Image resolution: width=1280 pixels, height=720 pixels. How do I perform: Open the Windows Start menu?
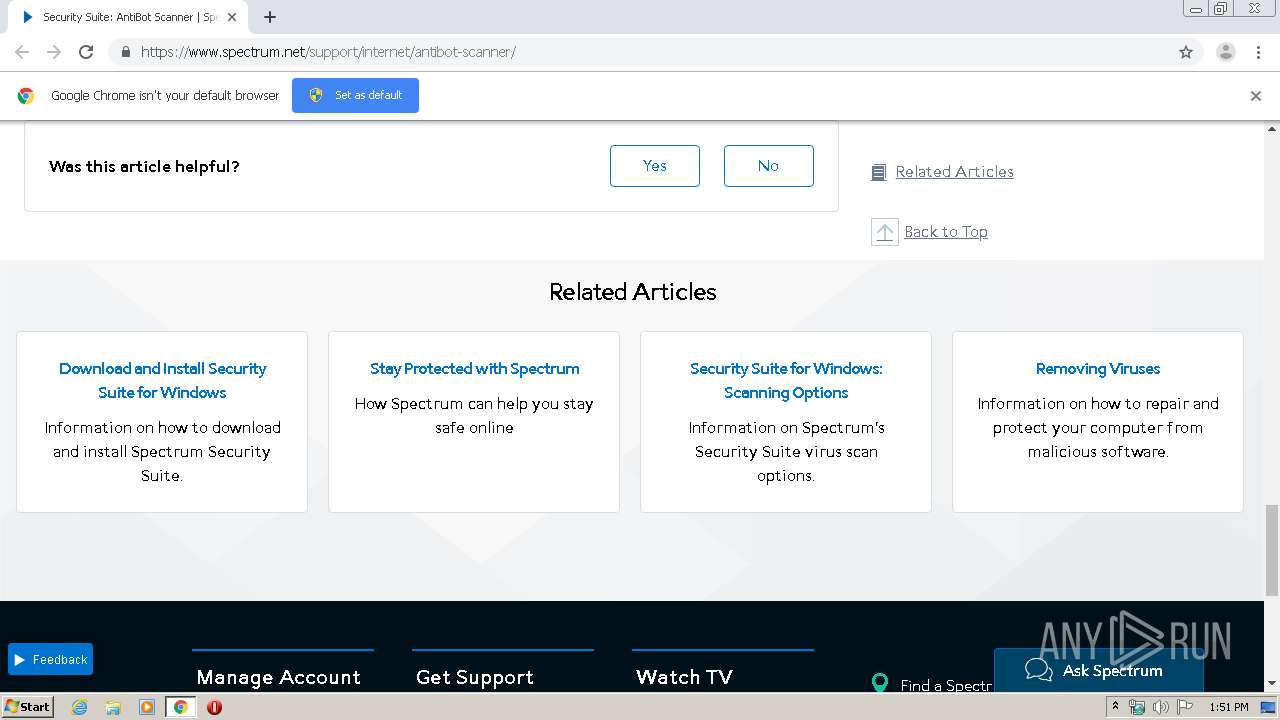click(x=28, y=707)
